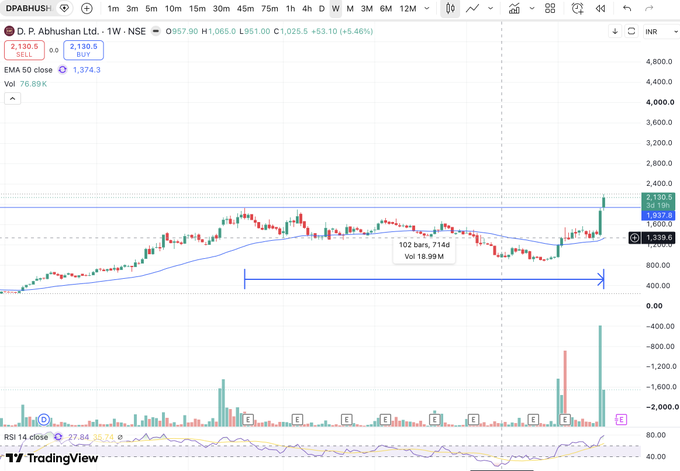Collapse the indicator legend with caret button
Screen dimensions: 680x471
click(13, 99)
